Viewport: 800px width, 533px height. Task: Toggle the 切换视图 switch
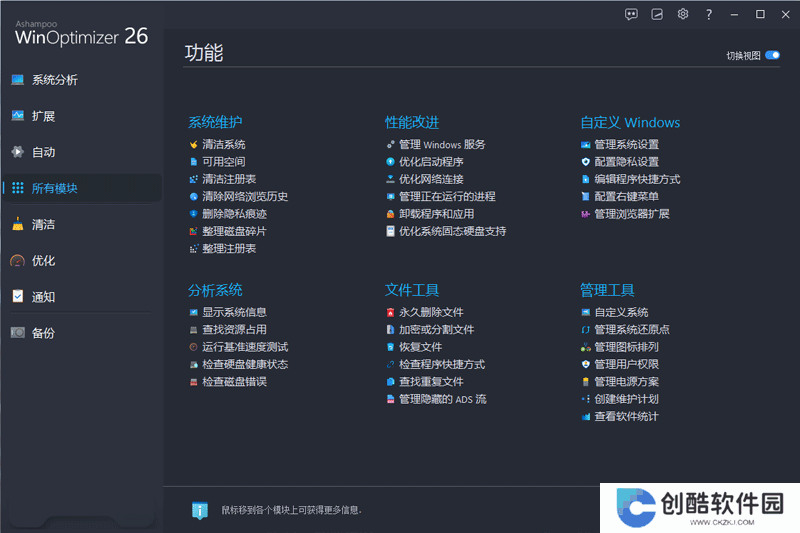772,55
